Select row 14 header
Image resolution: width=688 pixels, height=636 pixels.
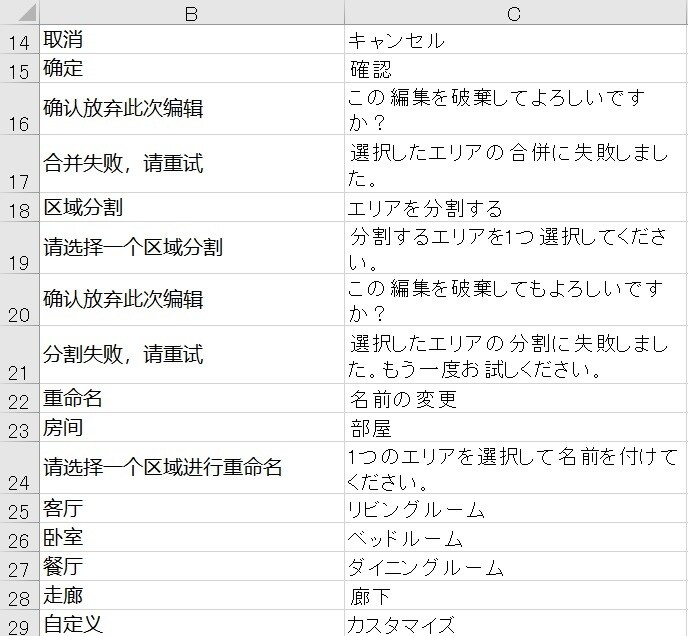tap(19, 39)
